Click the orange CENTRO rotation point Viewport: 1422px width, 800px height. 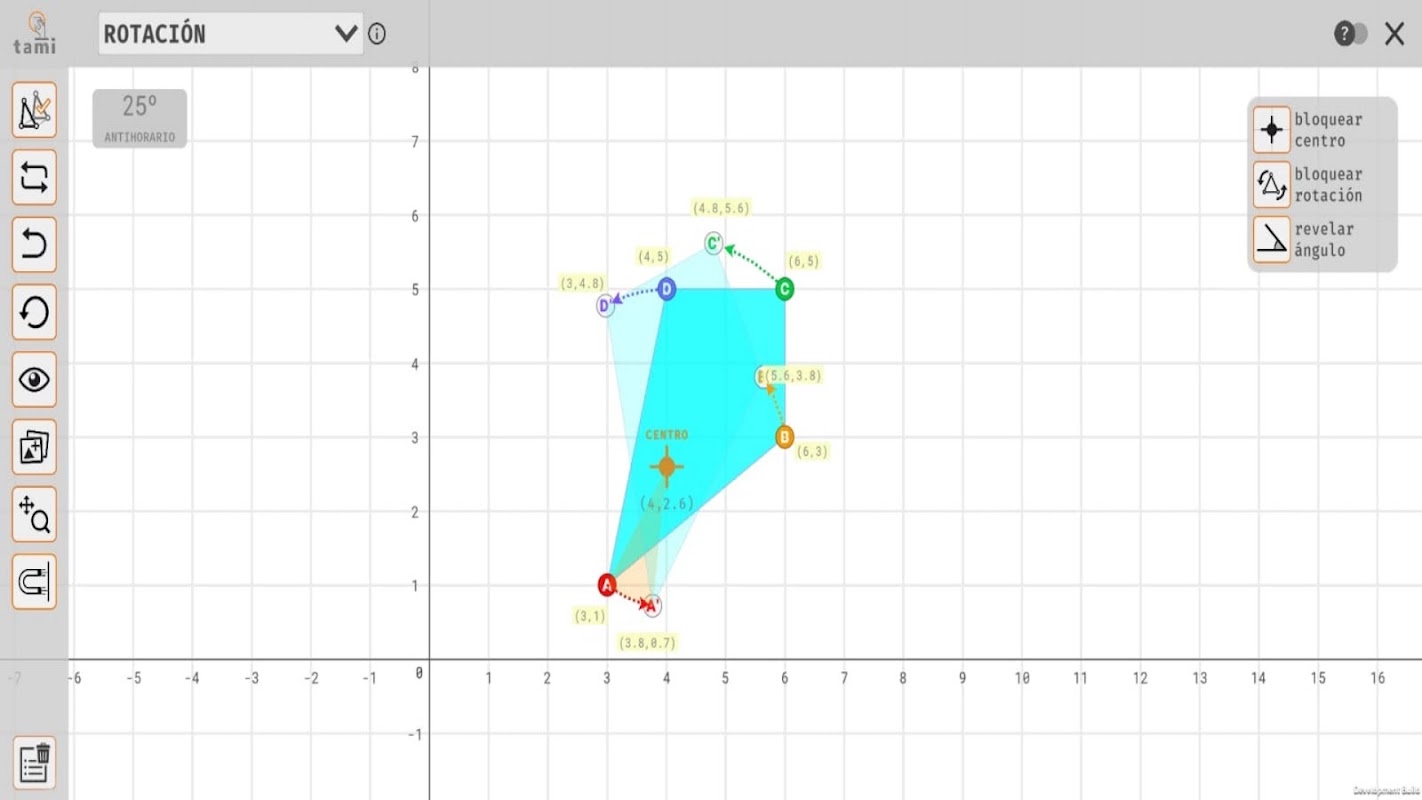(667, 466)
